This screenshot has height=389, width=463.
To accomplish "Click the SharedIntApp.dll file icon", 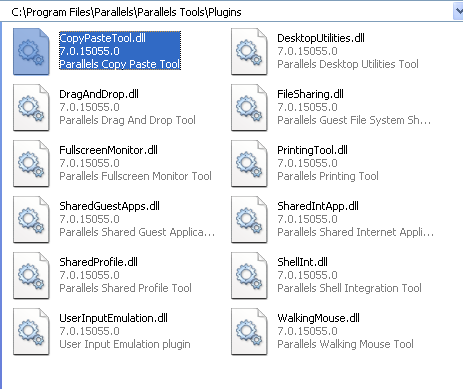I will pyautogui.click(x=249, y=220).
